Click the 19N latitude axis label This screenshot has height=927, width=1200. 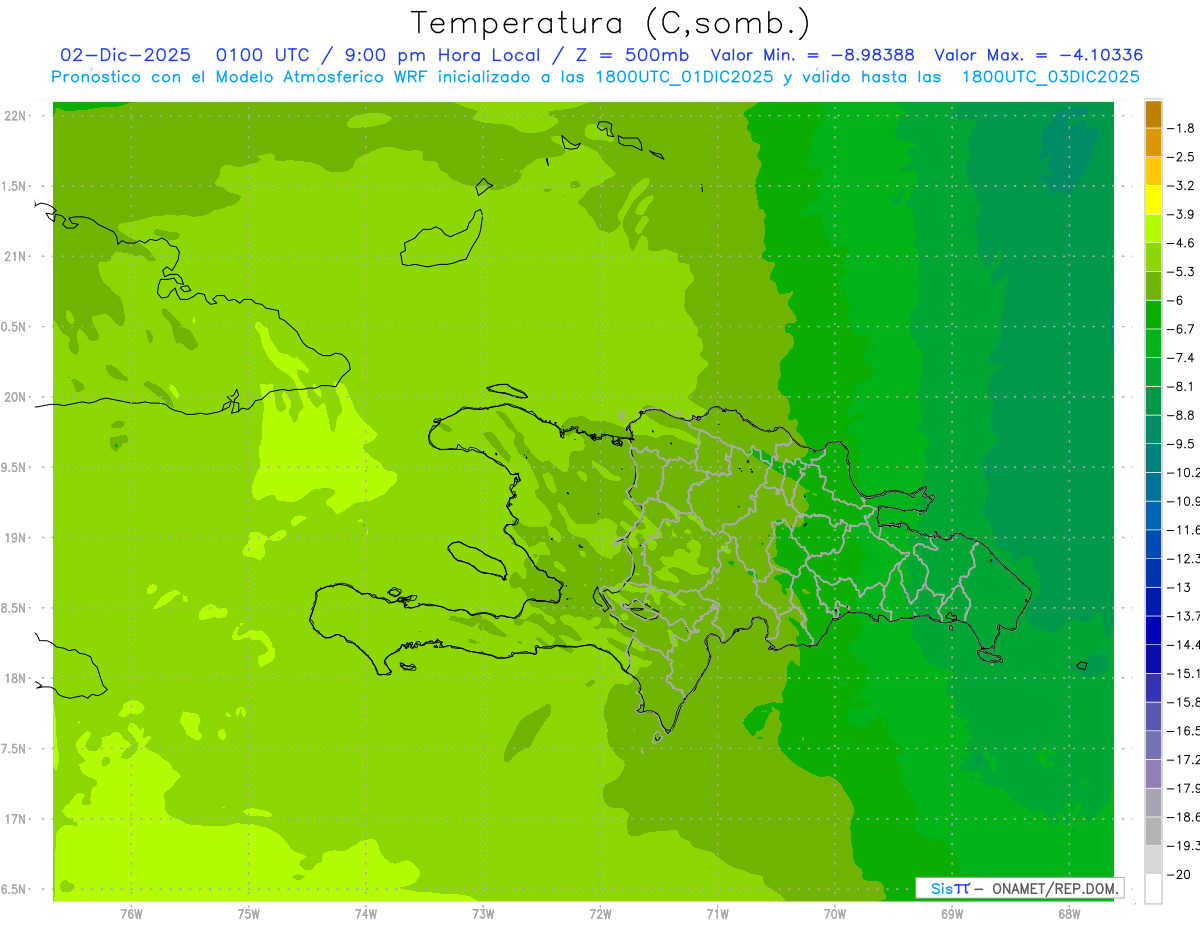pyautogui.click(x=17, y=538)
